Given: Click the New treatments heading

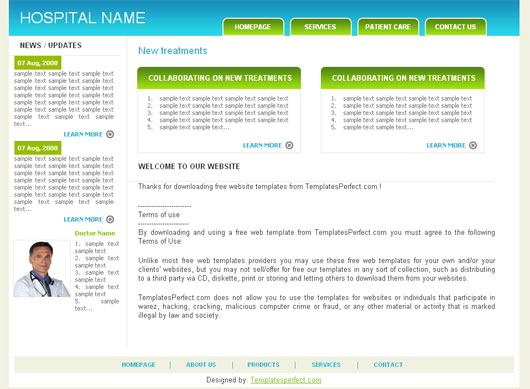Looking at the screenshot, I should tap(173, 51).
